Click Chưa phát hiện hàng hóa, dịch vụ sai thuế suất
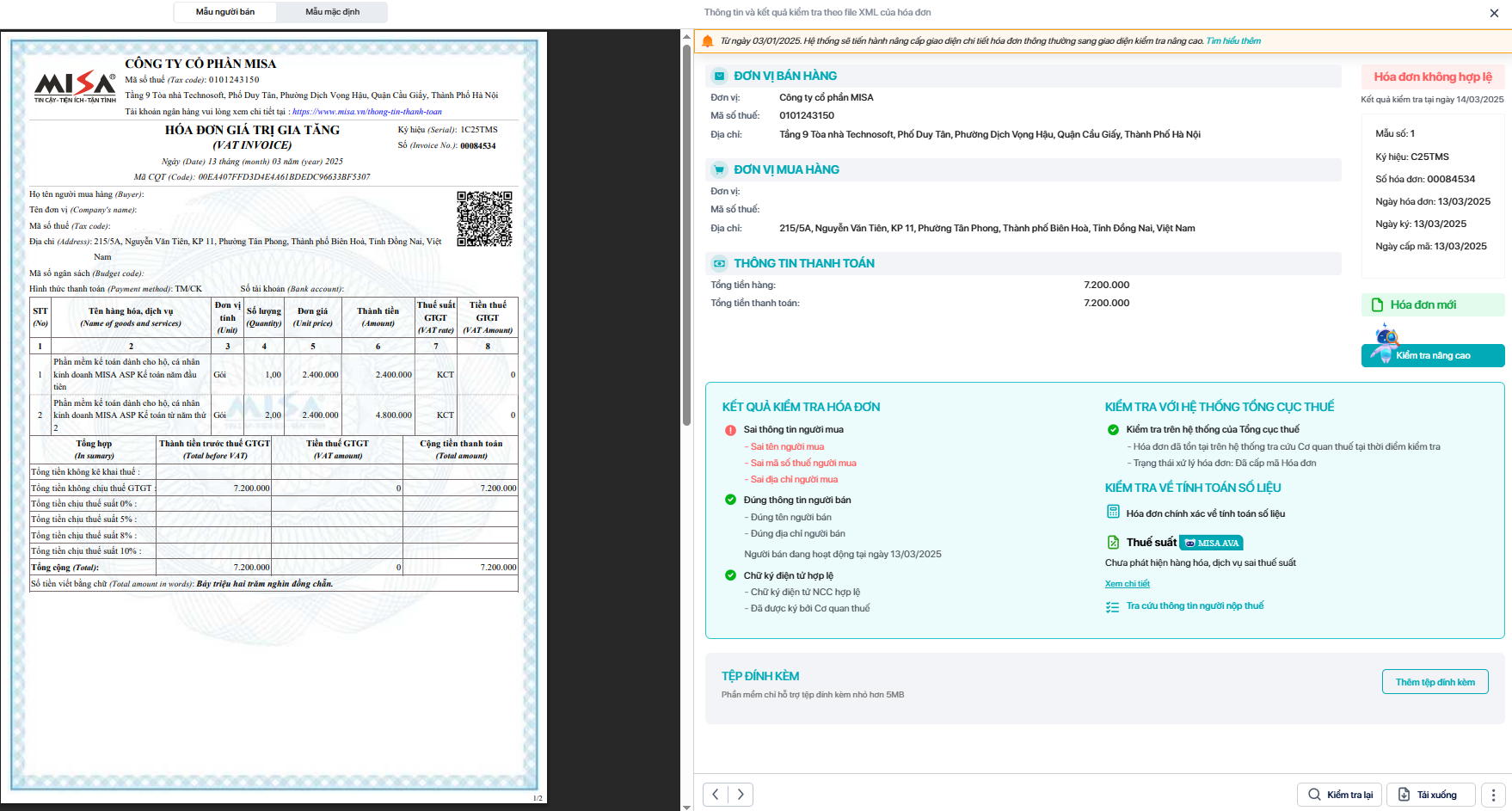 pyautogui.click(x=1201, y=563)
